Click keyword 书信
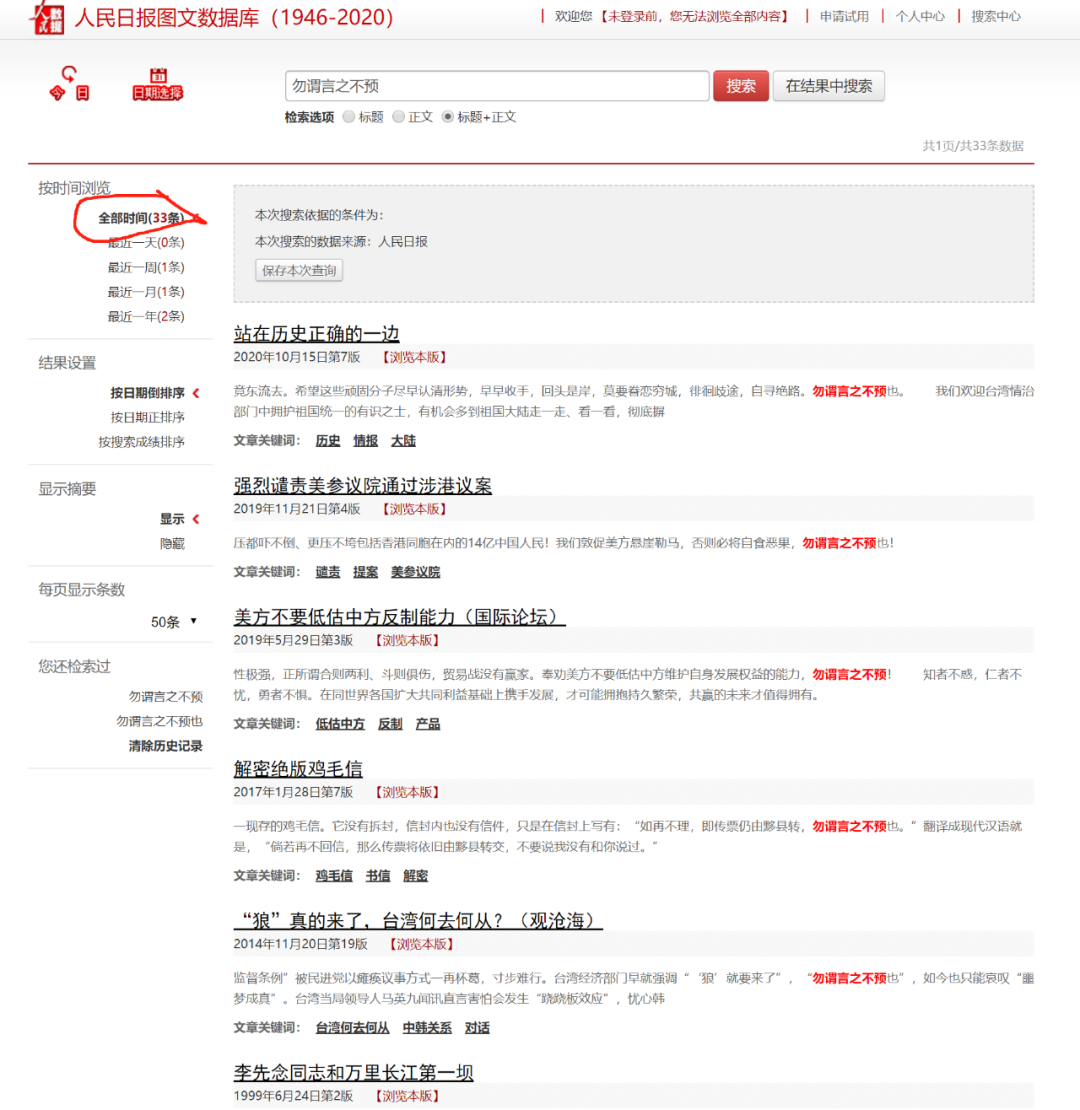Image resolution: width=1080 pixels, height=1110 pixels. click(378, 876)
